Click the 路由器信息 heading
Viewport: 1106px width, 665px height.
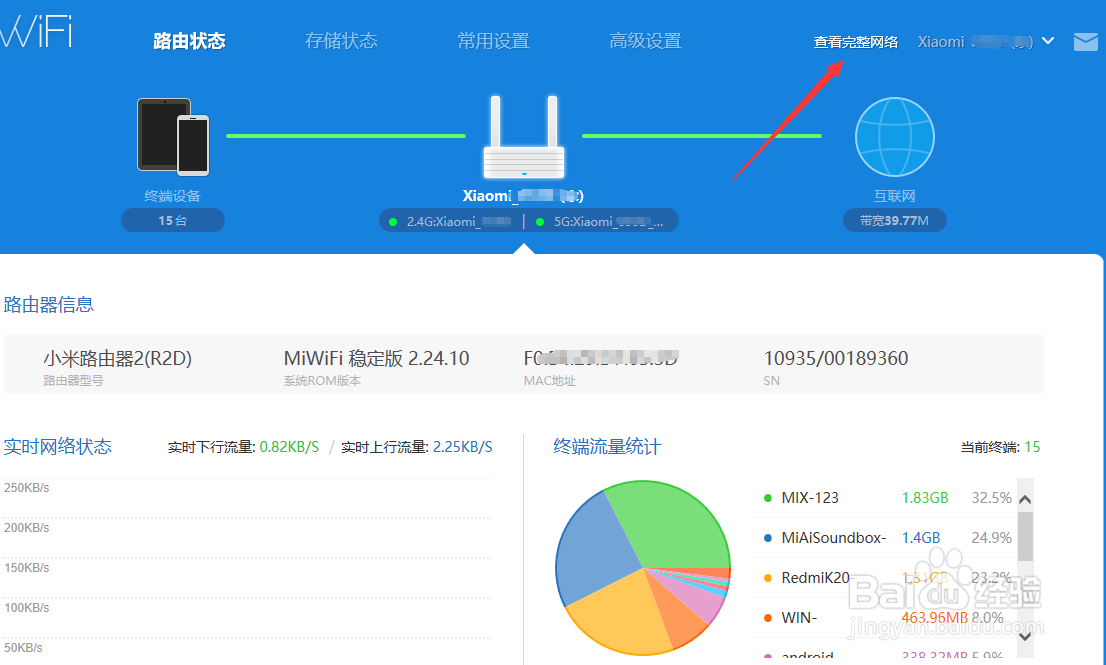[x=49, y=305]
